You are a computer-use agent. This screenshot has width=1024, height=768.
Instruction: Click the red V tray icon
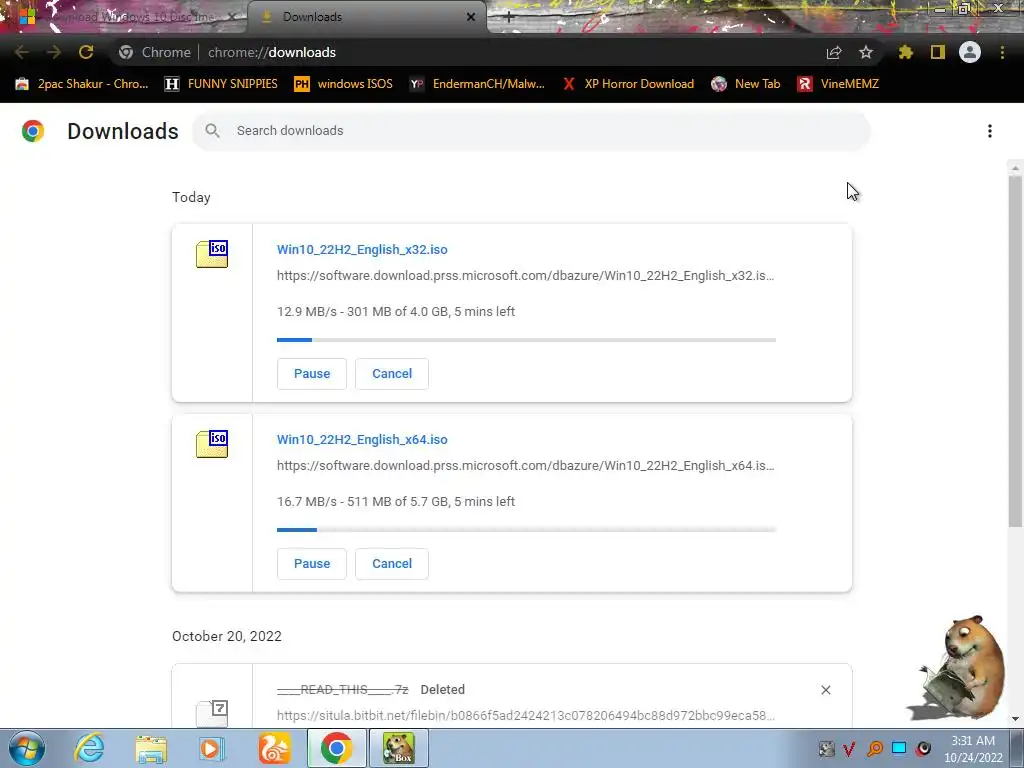850,748
